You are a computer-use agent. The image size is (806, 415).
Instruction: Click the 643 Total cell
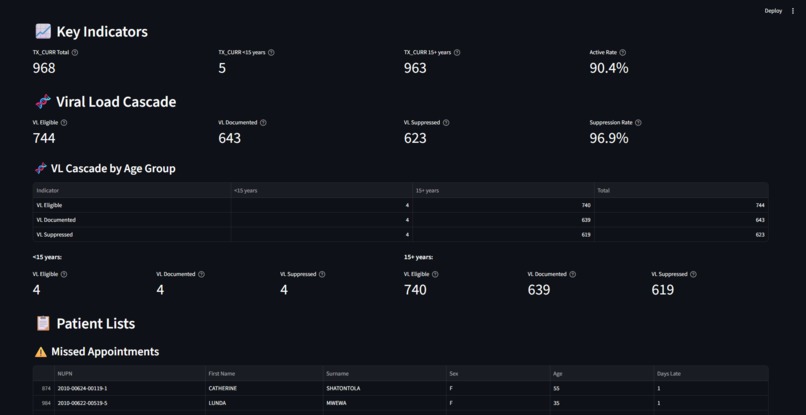click(681, 220)
